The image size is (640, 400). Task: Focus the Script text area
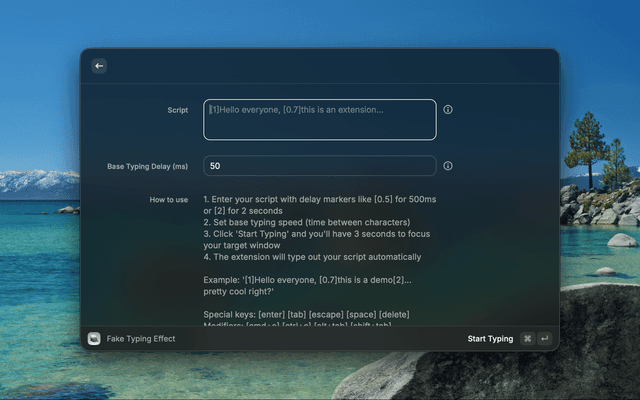point(320,120)
